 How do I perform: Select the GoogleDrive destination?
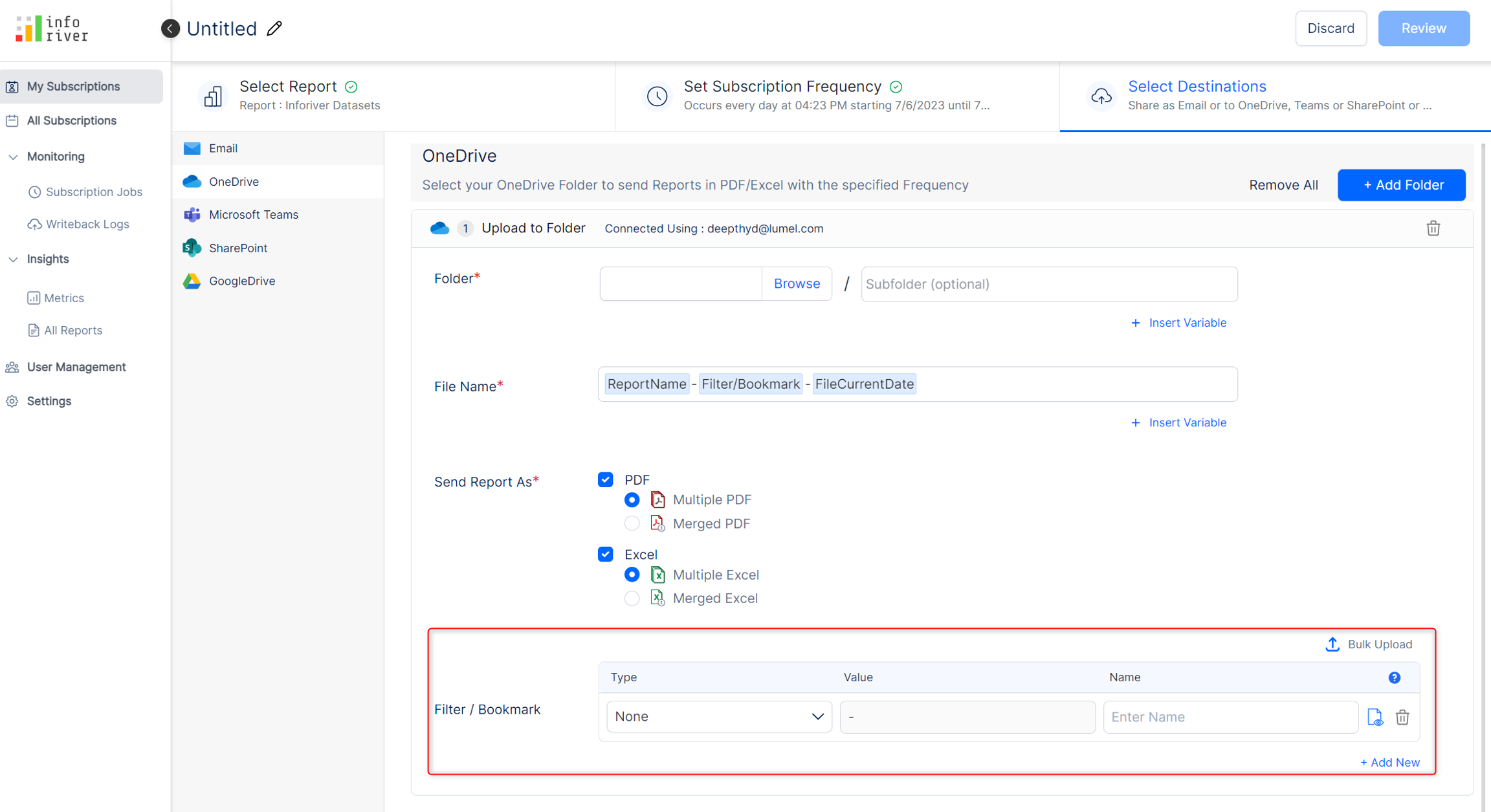(241, 281)
